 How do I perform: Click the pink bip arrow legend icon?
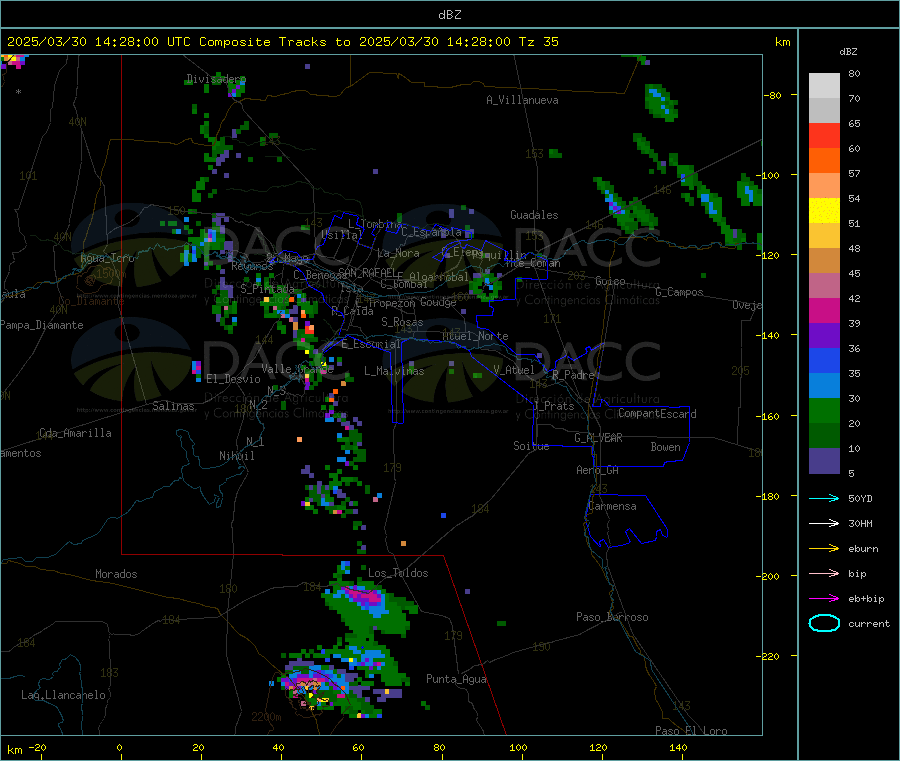(x=824, y=573)
